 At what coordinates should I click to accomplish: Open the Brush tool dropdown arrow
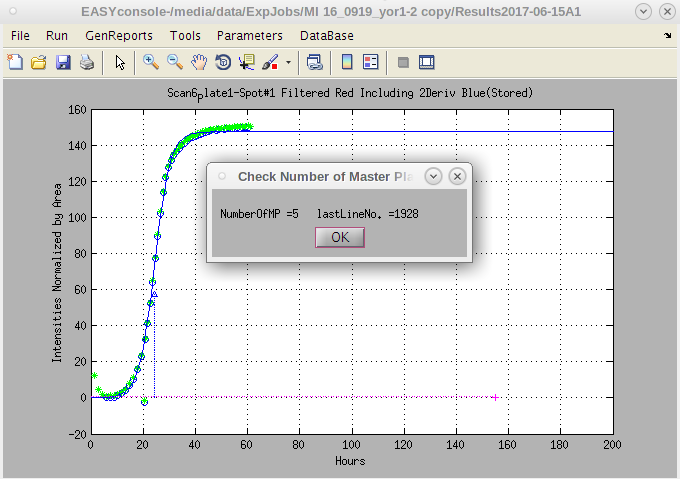click(288, 62)
